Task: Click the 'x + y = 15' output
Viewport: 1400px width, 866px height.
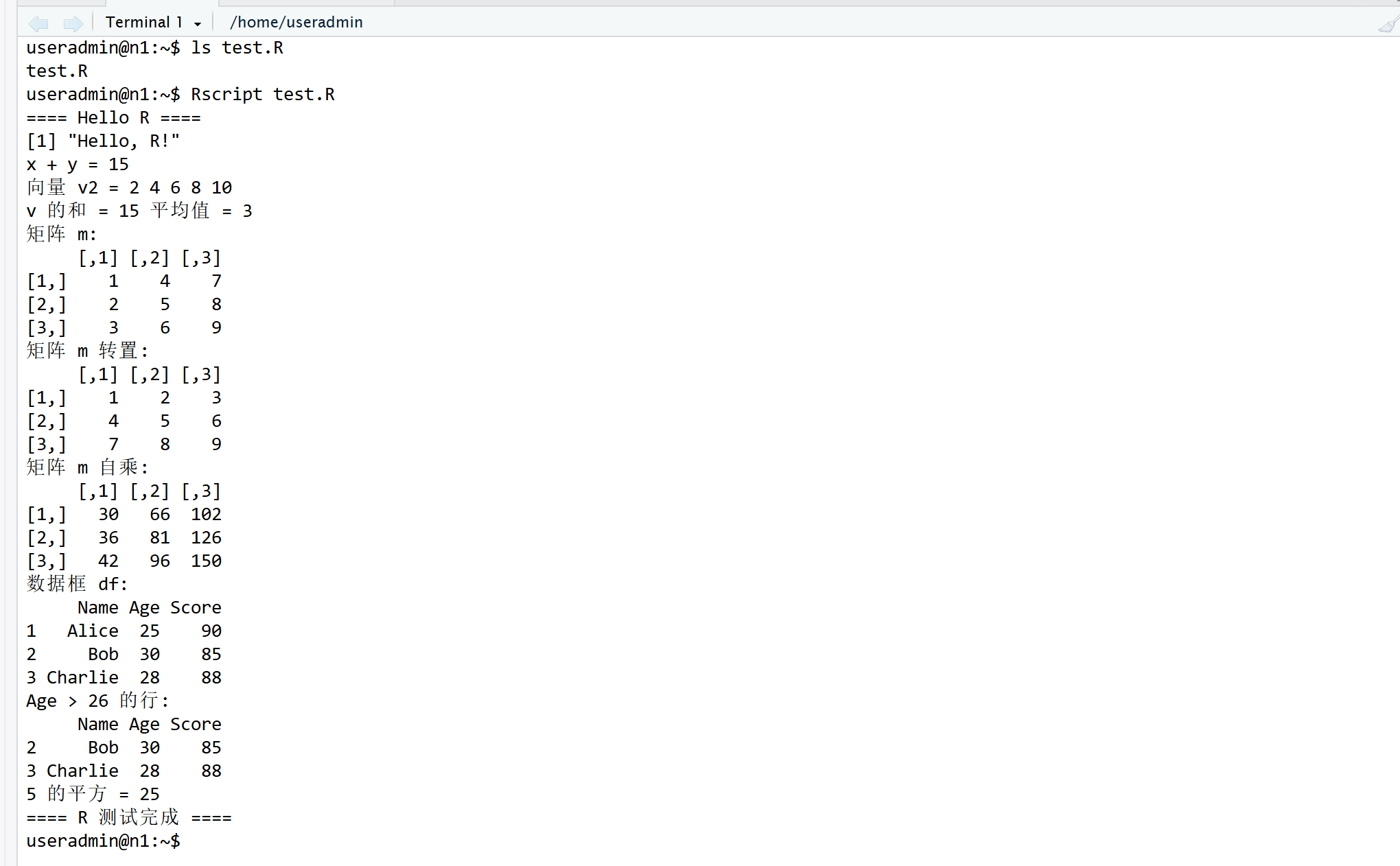Action: click(78, 164)
